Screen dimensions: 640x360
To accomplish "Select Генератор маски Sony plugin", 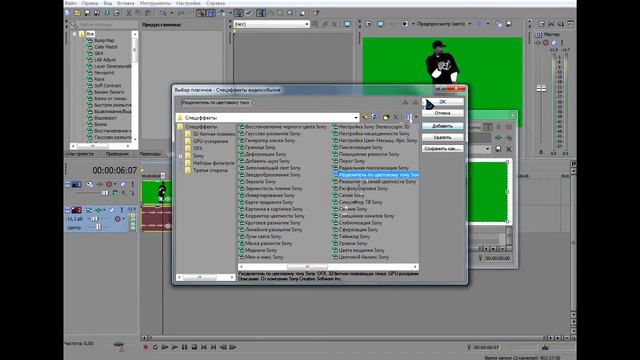I will click(270, 140).
